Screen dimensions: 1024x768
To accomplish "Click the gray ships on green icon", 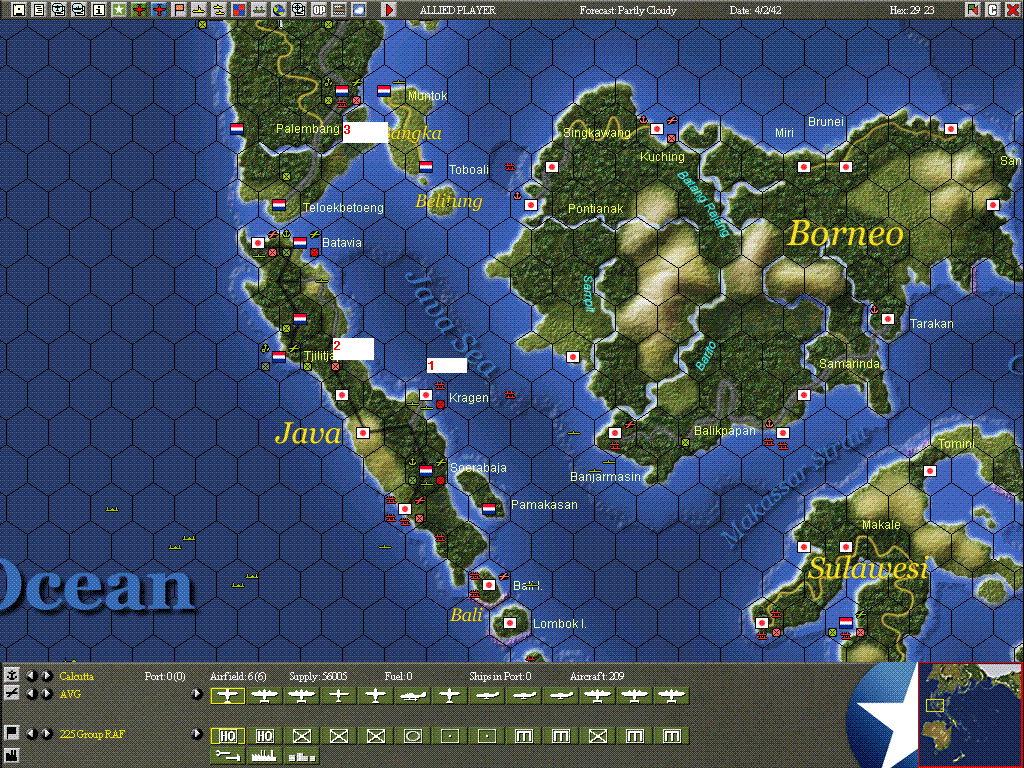I will tap(259, 10).
